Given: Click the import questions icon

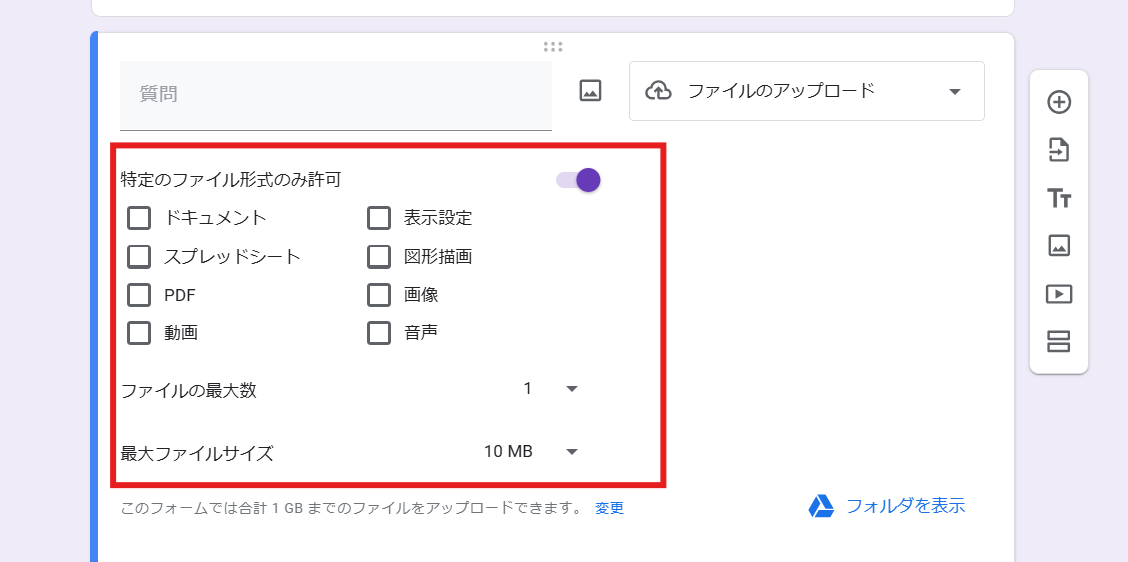Looking at the screenshot, I should coord(1059,150).
